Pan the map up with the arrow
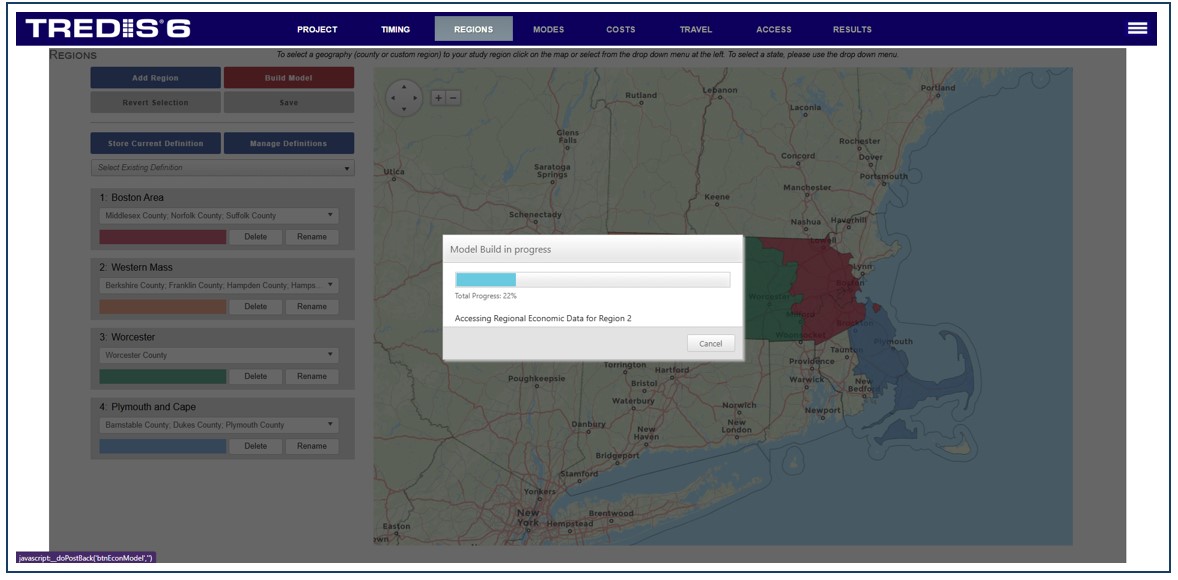The width and height of the screenshot is (1178, 580). 404,86
